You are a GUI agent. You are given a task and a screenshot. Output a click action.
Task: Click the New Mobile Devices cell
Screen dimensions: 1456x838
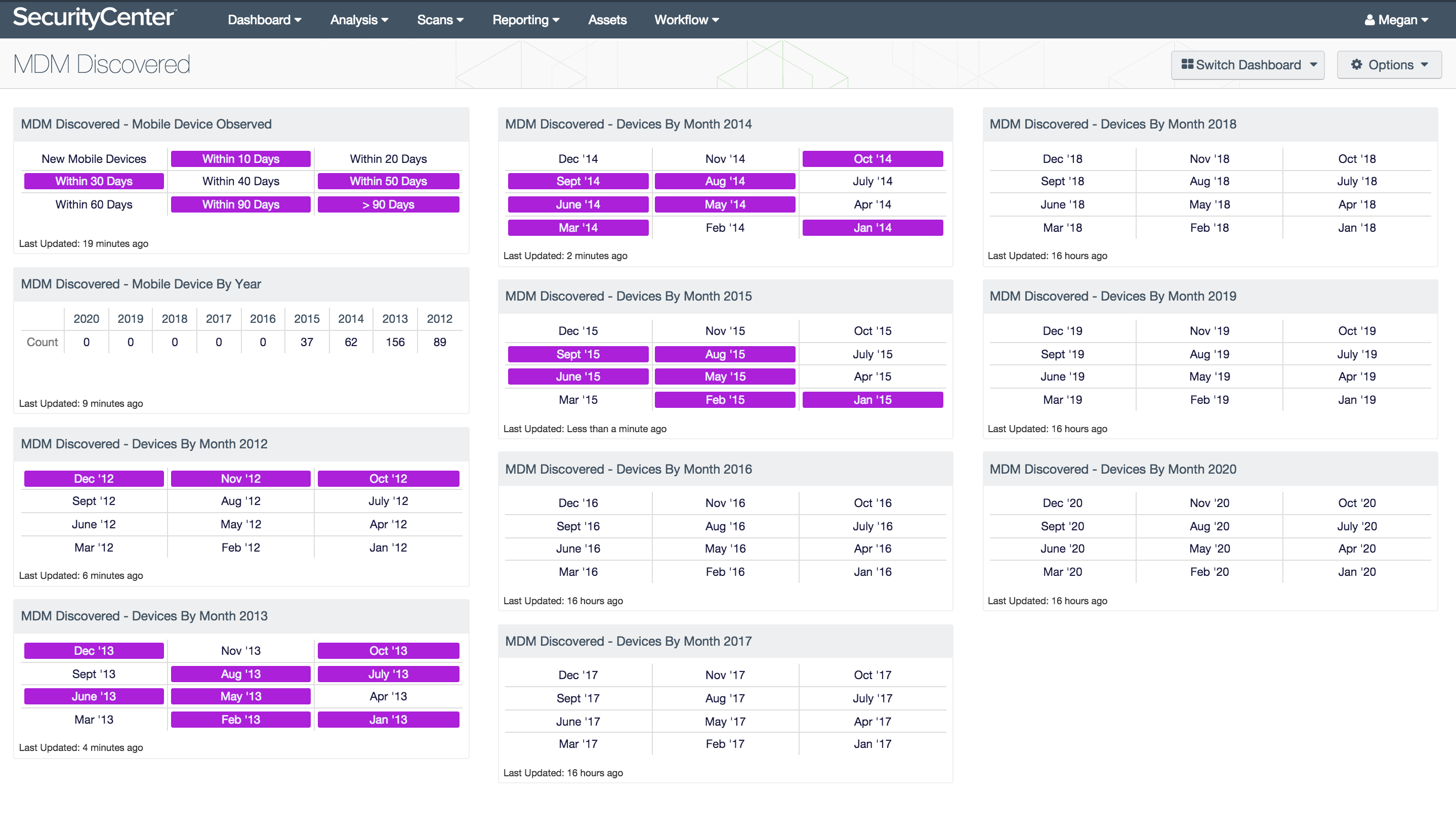click(94, 159)
